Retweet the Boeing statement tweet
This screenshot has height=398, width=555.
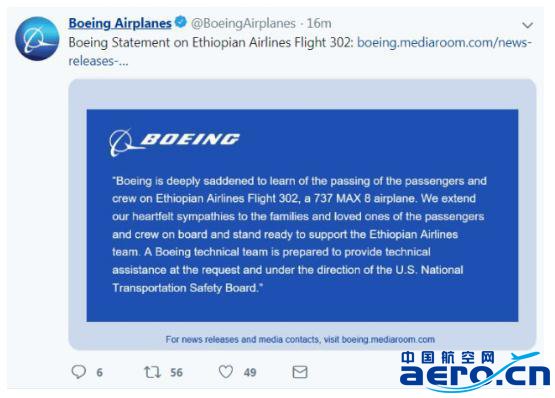click(153, 372)
